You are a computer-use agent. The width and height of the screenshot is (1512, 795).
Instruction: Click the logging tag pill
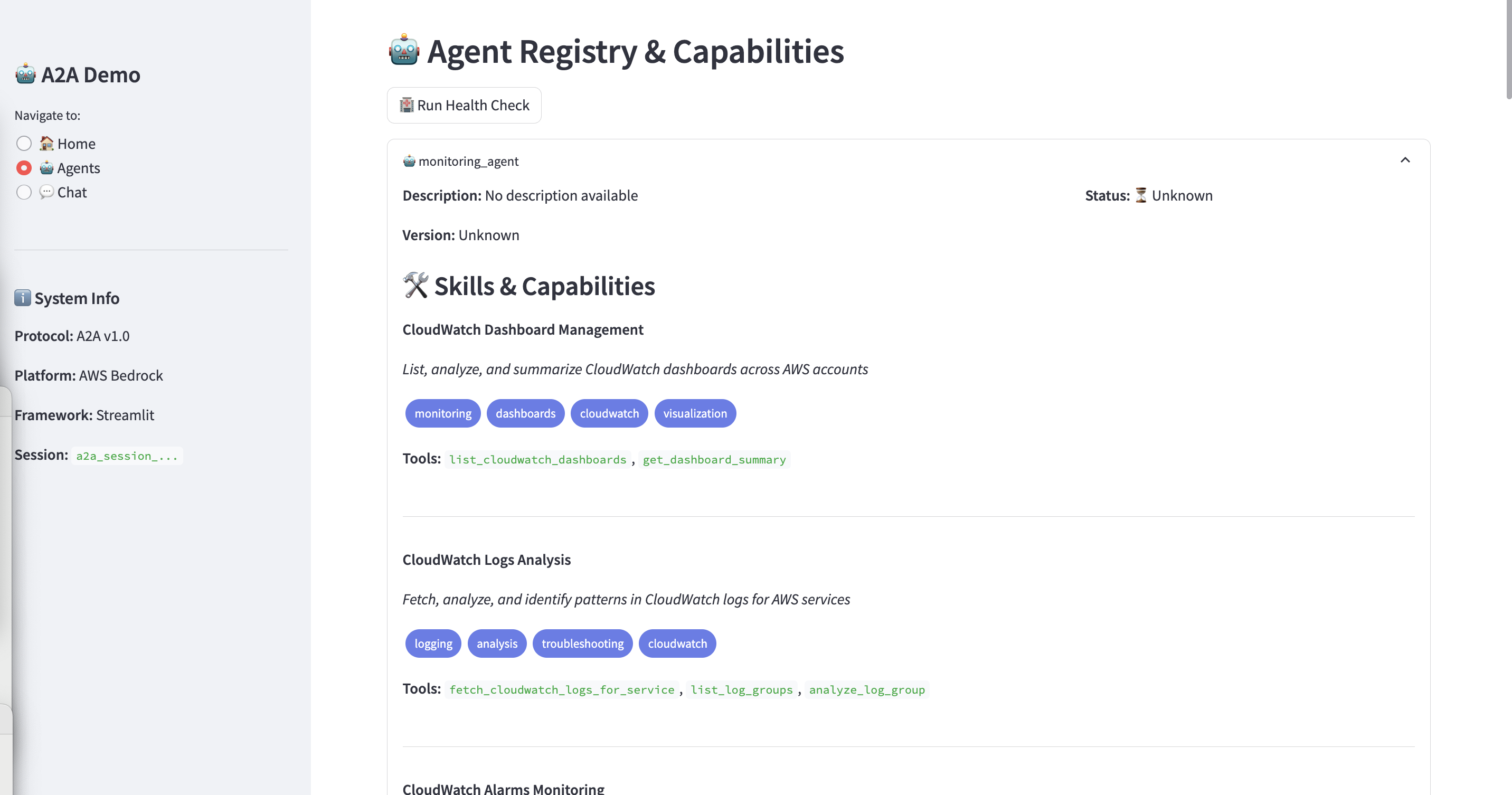[x=433, y=643]
